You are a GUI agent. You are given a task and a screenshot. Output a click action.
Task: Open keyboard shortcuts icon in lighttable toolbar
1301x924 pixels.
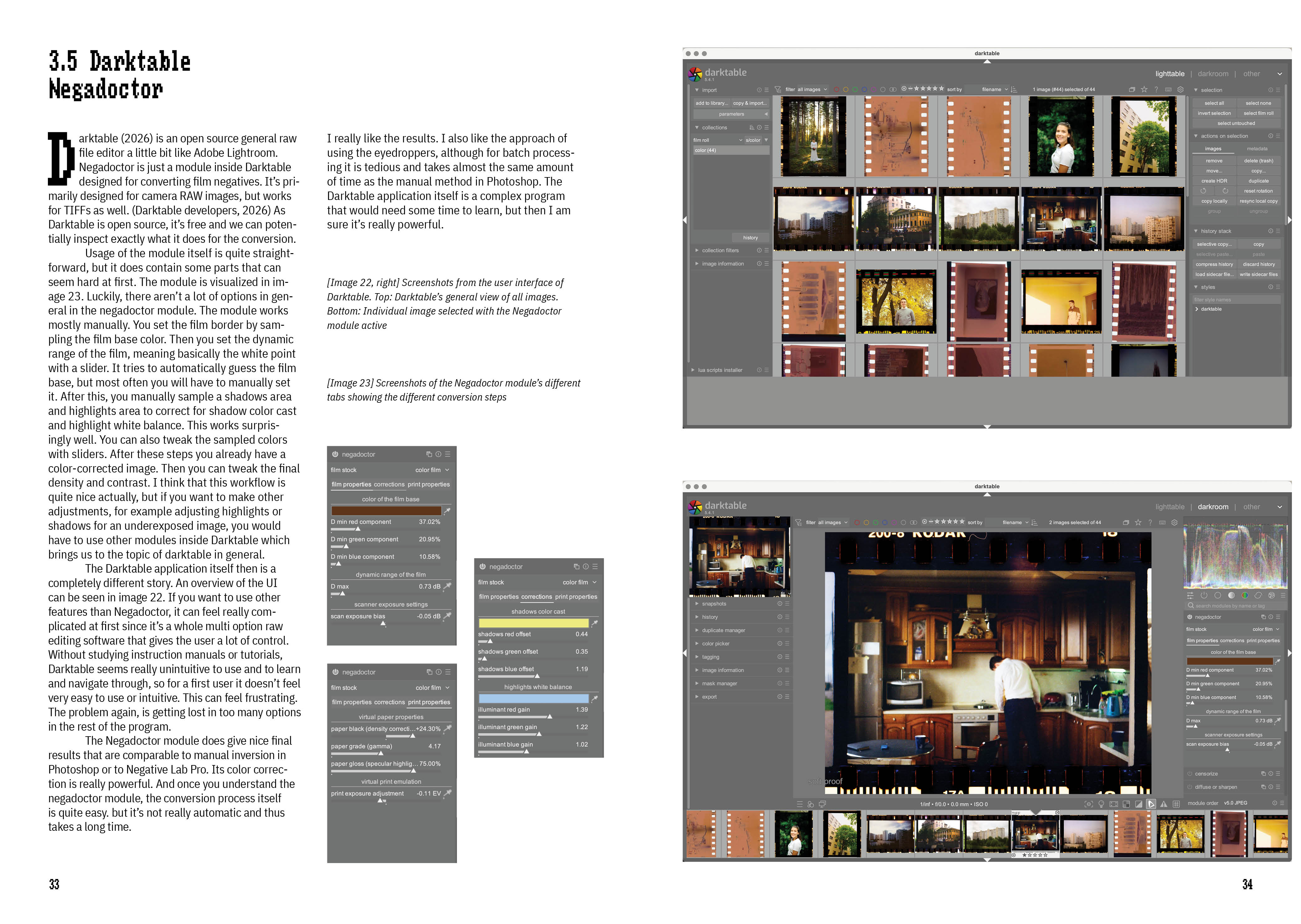[x=1168, y=89]
